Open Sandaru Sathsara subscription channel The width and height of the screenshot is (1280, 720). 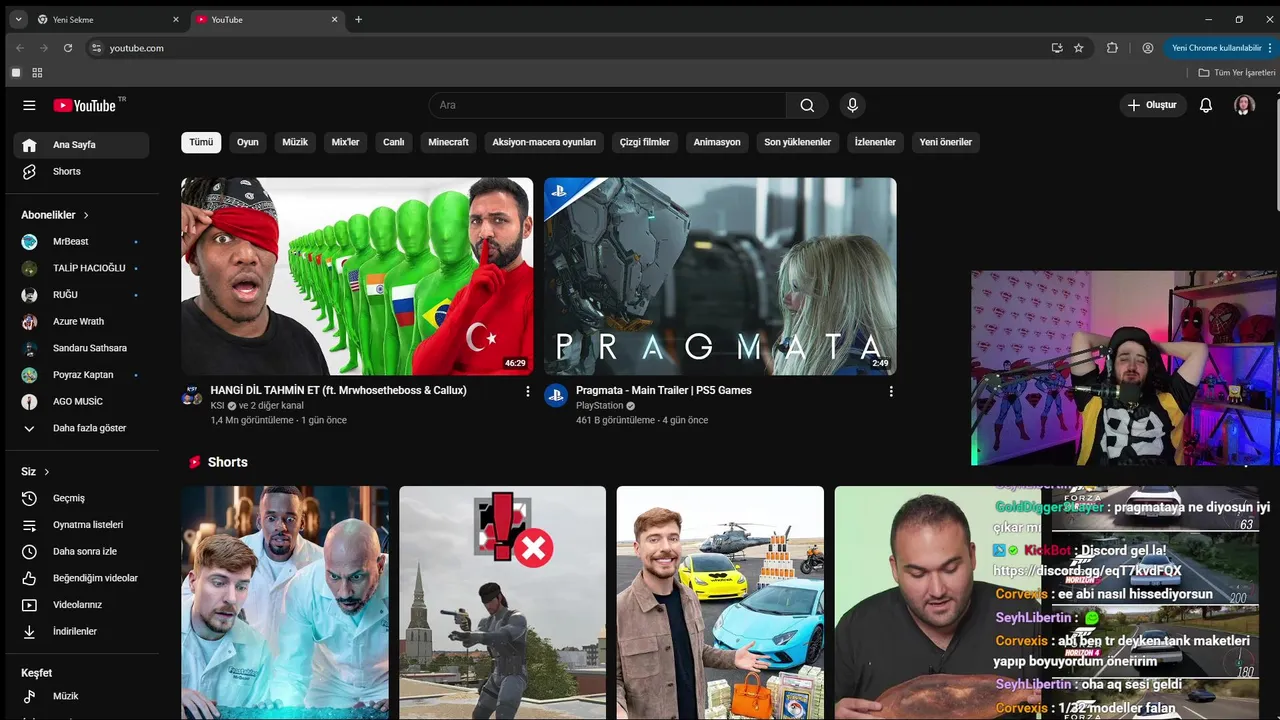point(81,348)
